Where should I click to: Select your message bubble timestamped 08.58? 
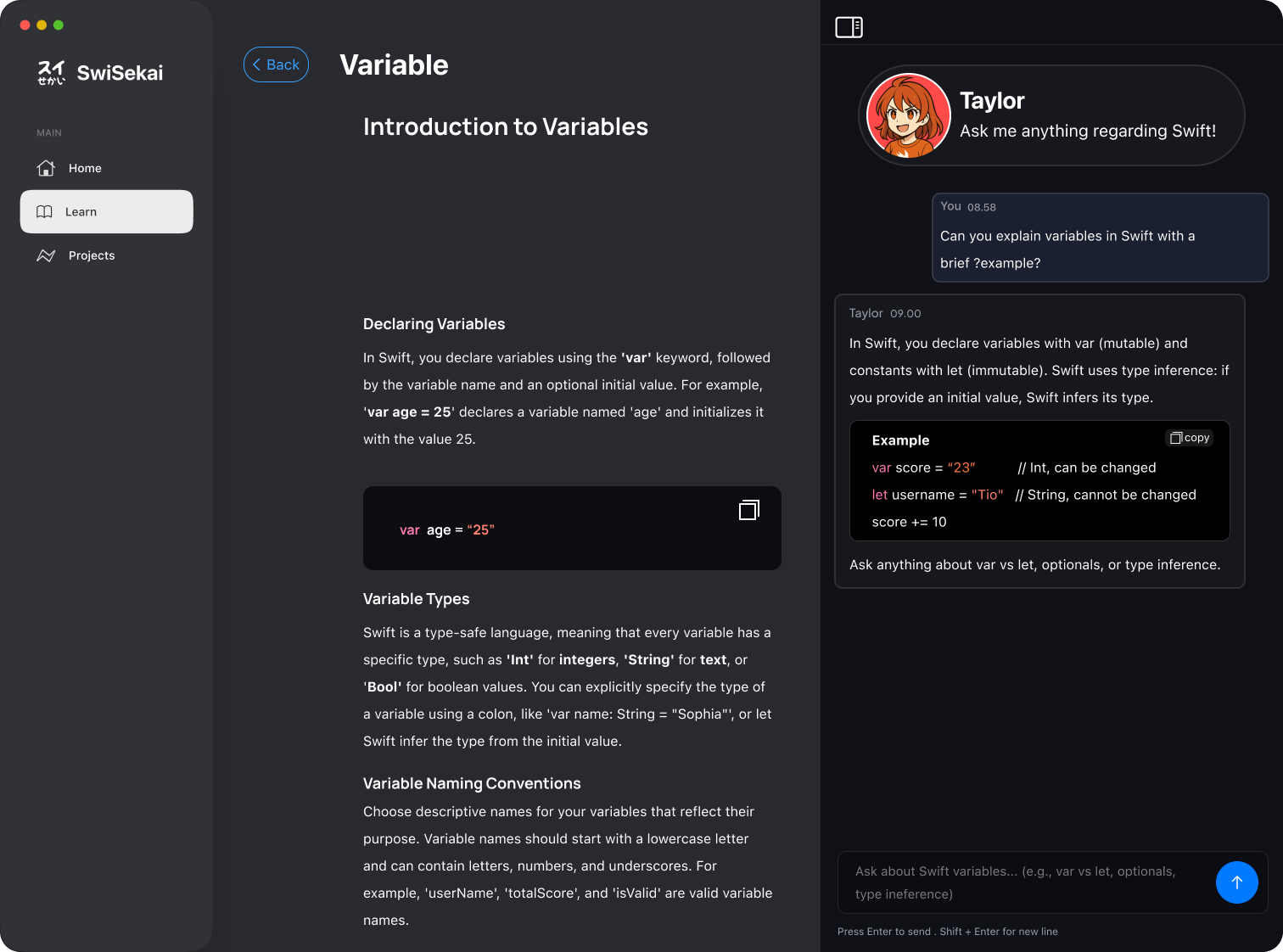click(1100, 238)
